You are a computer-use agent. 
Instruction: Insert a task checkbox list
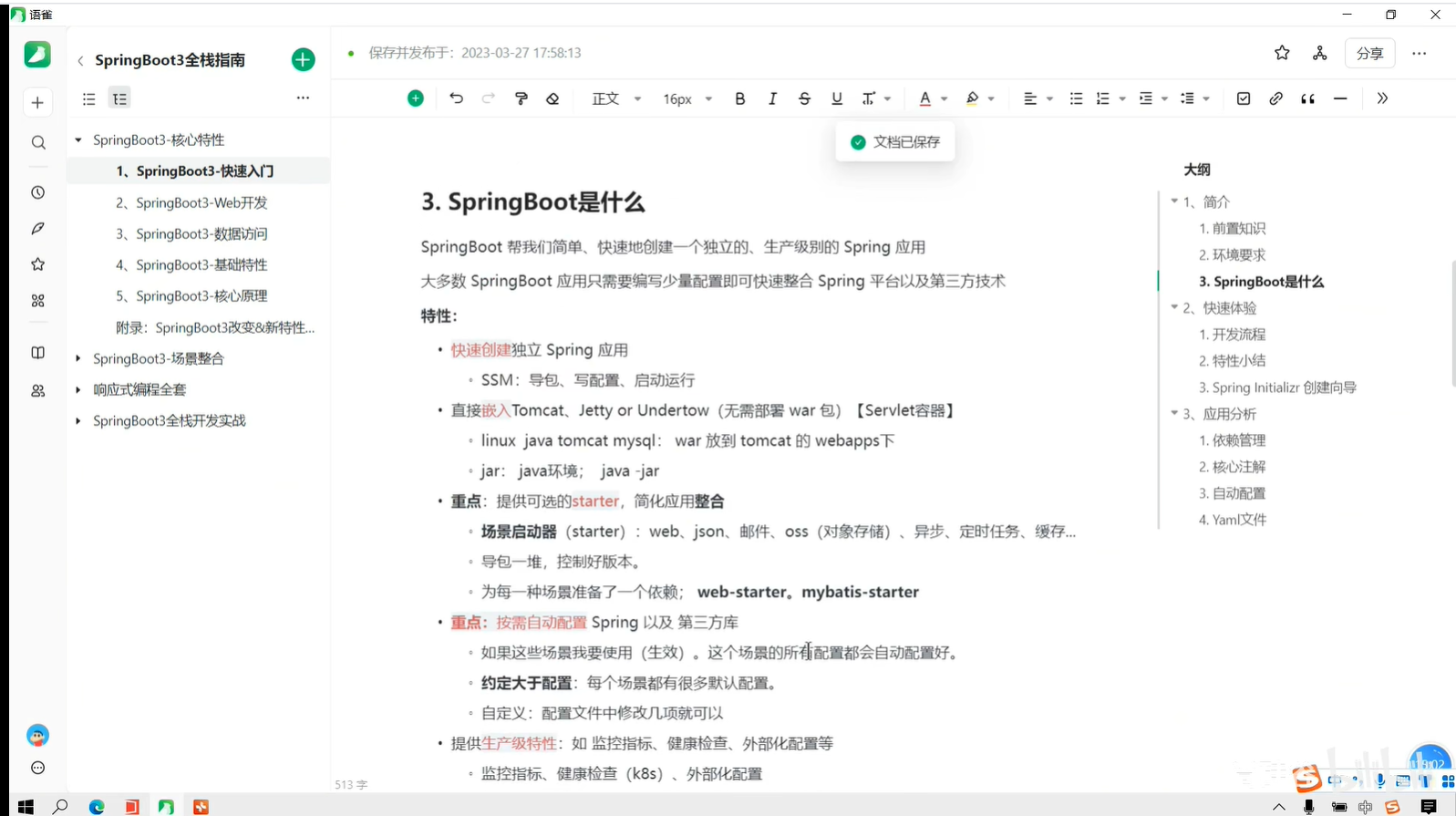click(x=1244, y=98)
